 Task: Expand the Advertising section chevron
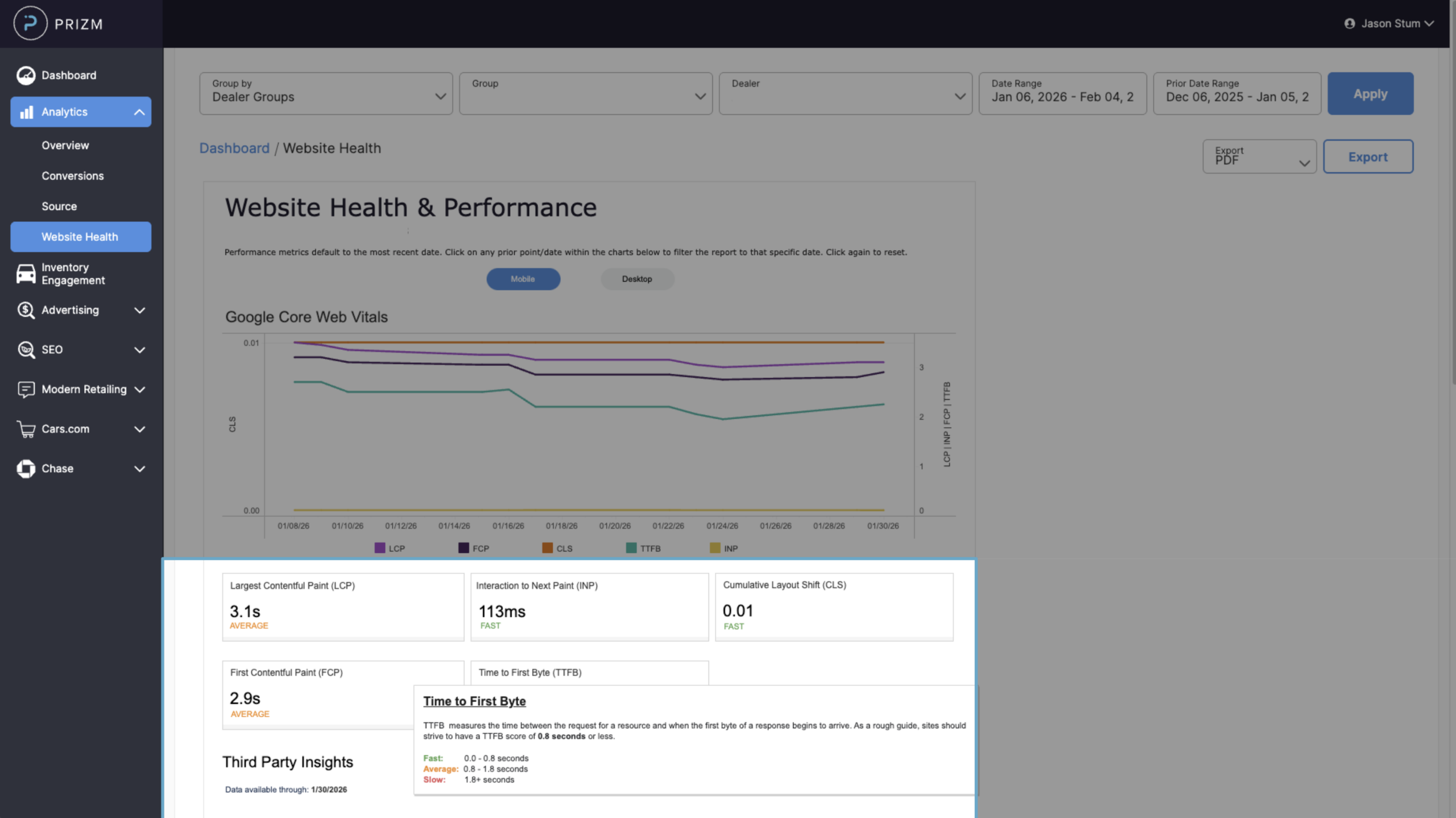click(x=139, y=310)
